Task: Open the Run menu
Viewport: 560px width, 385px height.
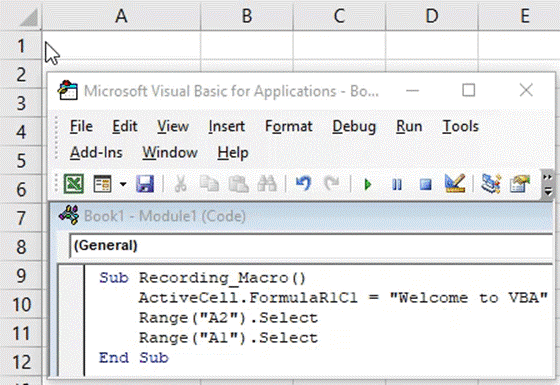Action: [409, 126]
